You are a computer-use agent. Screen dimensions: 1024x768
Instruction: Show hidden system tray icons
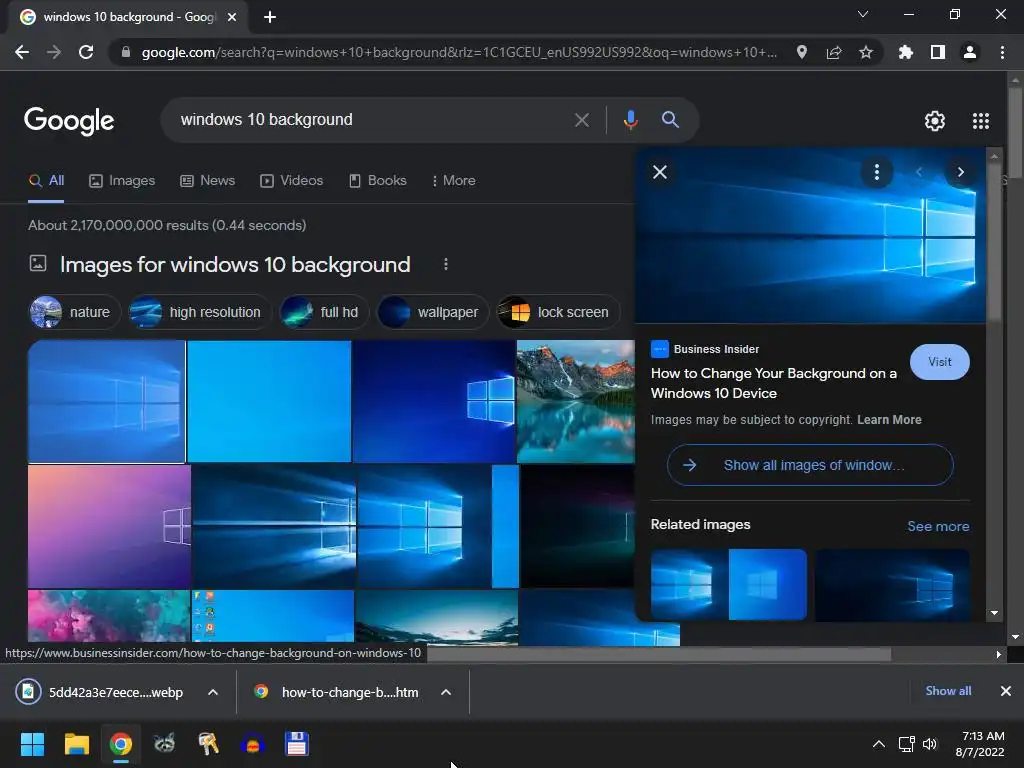pyautogui.click(x=879, y=744)
